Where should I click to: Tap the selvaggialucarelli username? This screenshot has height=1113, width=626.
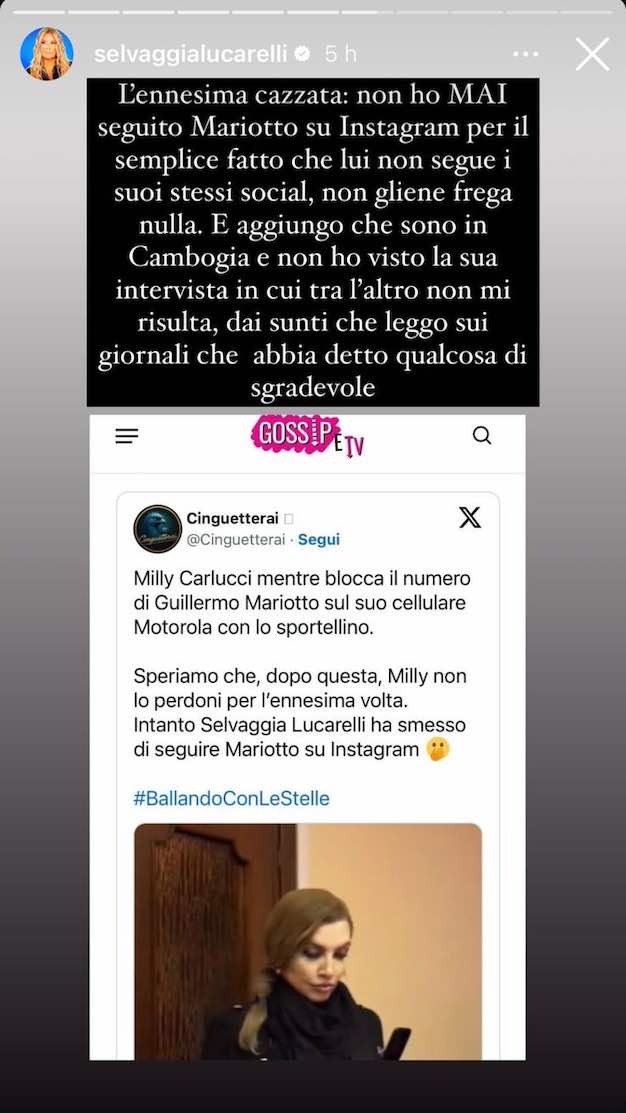click(190, 54)
